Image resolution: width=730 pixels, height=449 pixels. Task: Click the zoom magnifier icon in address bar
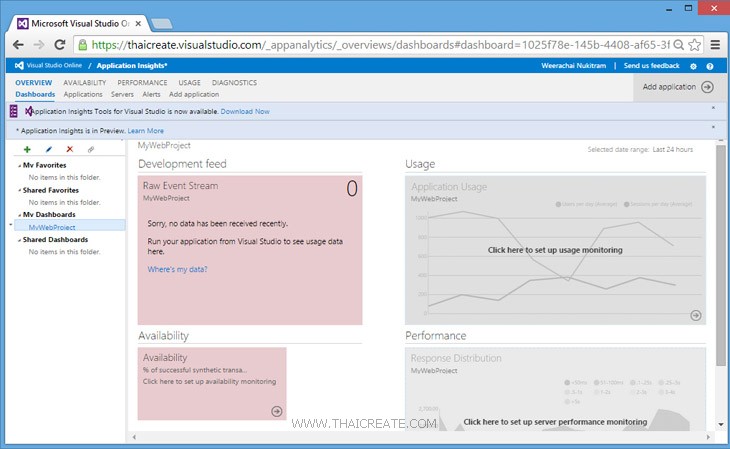(x=678, y=45)
